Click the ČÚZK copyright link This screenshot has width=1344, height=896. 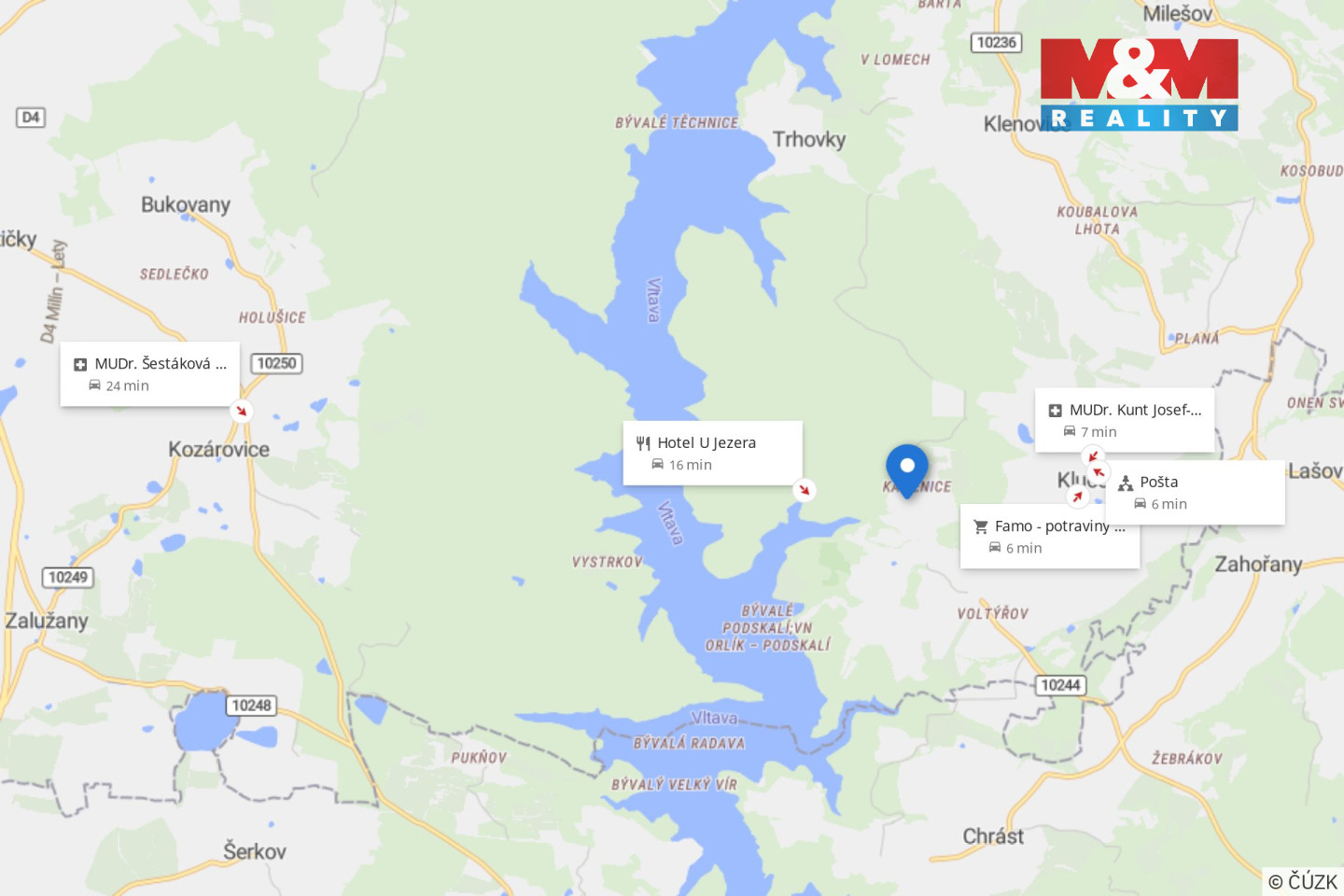click(x=1303, y=881)
